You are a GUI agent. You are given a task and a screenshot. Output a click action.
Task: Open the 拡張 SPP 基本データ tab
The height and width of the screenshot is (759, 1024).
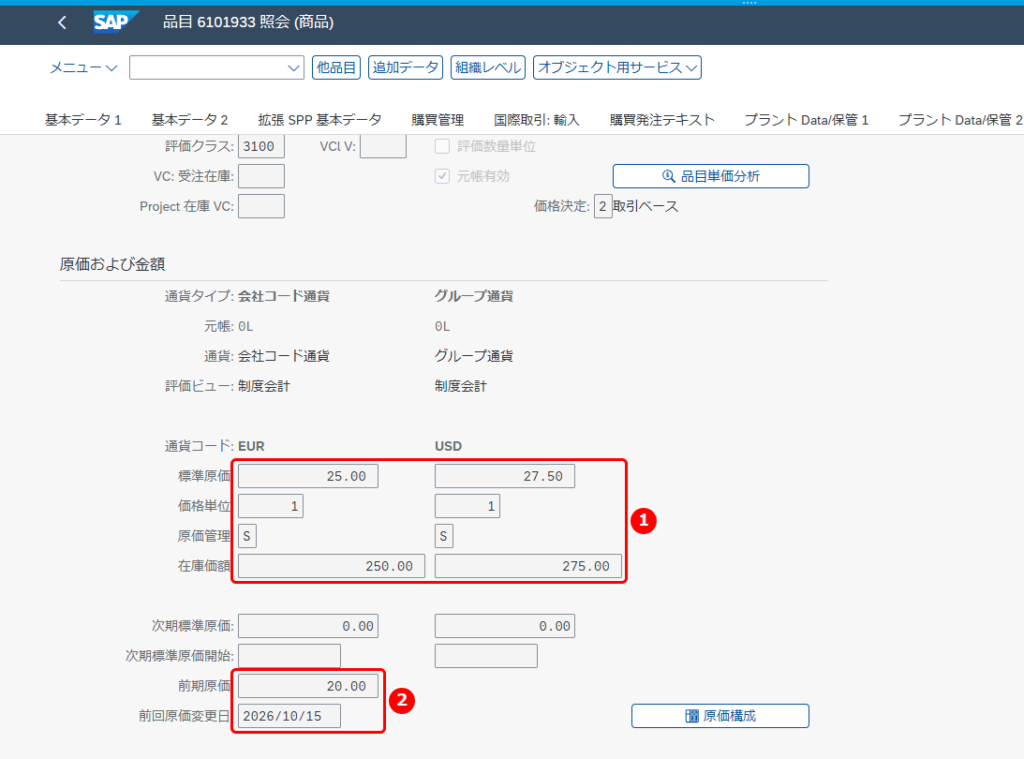click(319, 120)
